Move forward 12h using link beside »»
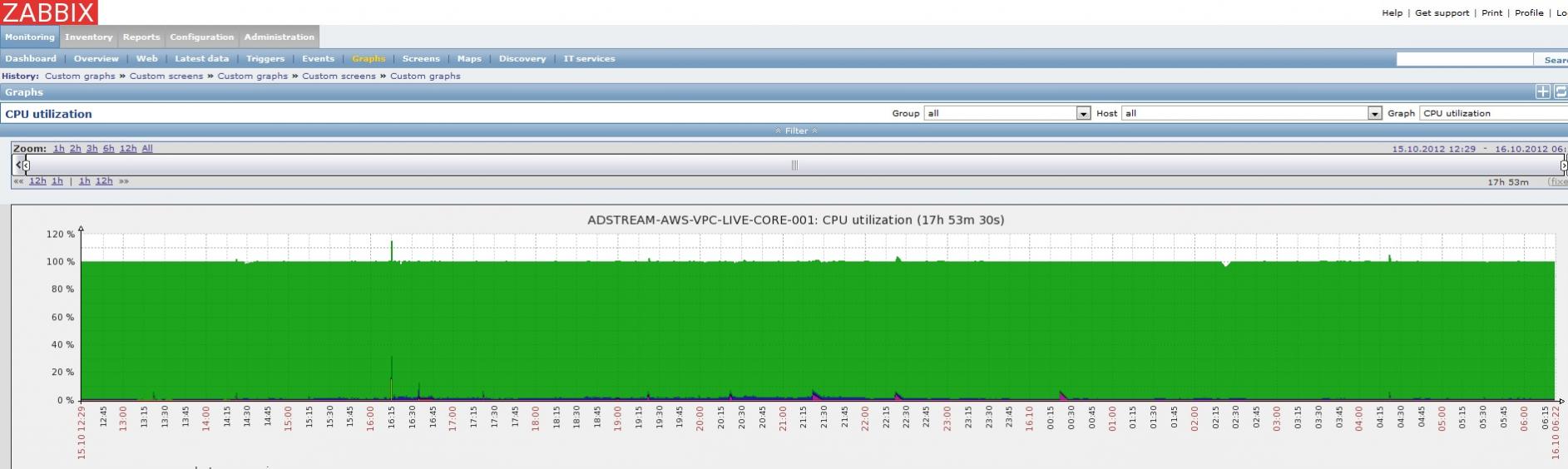This screenshot has height=469, width=1568. tap(104, 181)
